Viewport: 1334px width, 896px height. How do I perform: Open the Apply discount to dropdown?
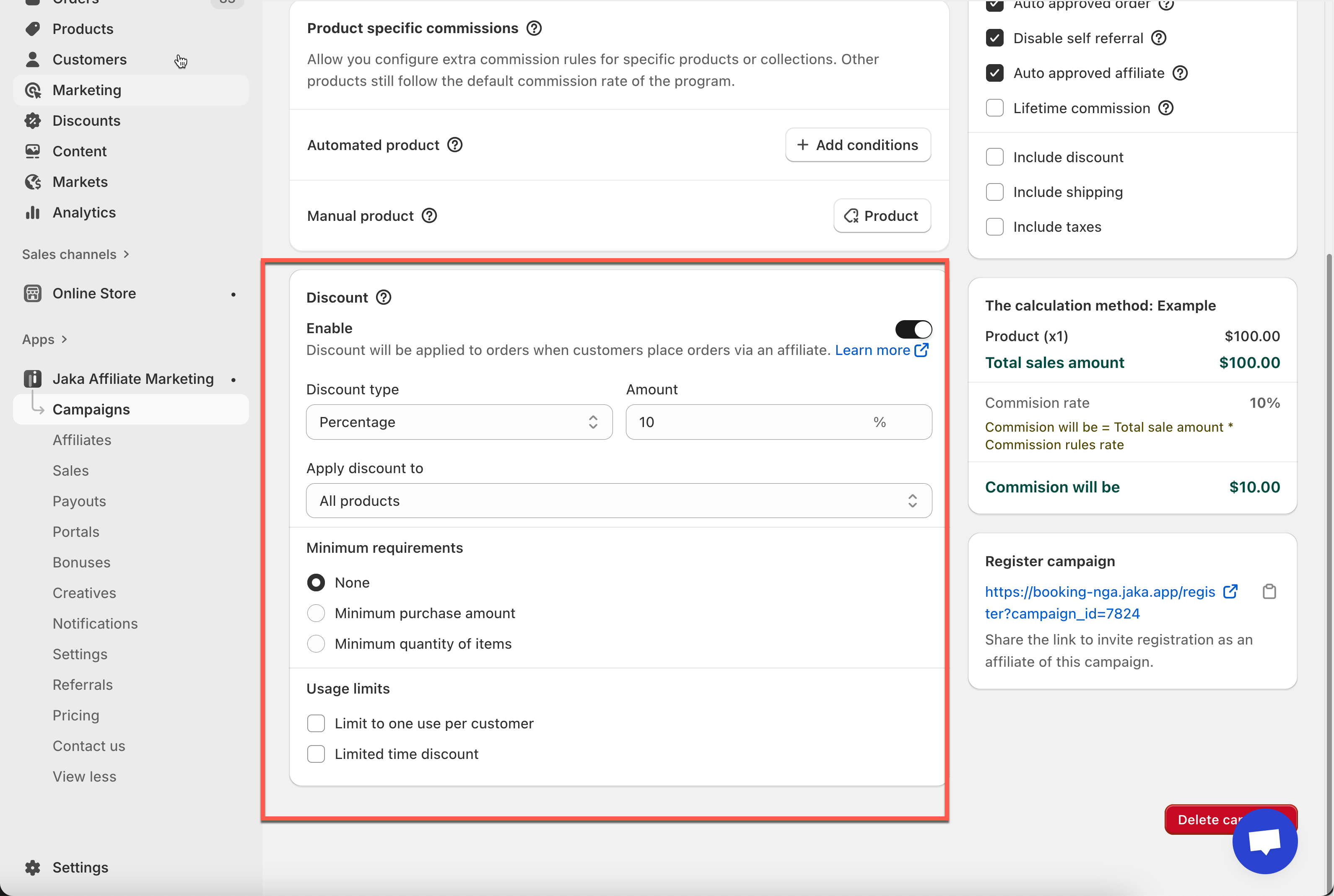(618, 501)
